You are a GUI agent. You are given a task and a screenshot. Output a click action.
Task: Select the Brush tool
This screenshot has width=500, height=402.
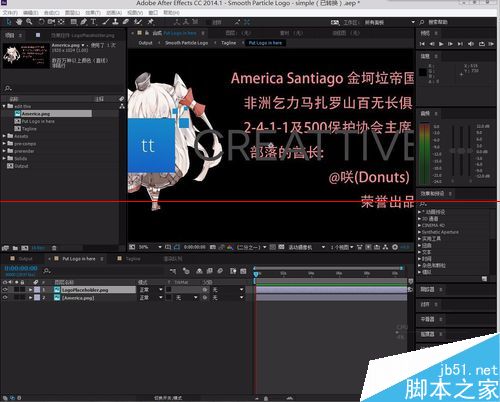coord(106,22)
